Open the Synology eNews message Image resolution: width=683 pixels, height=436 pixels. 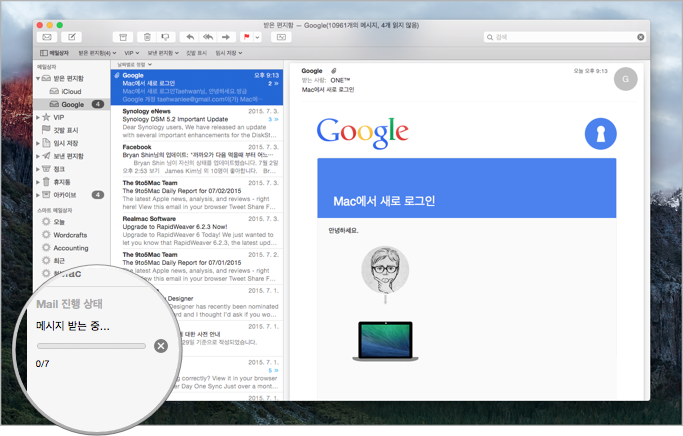pyautogui.click(x=197, y=123)
